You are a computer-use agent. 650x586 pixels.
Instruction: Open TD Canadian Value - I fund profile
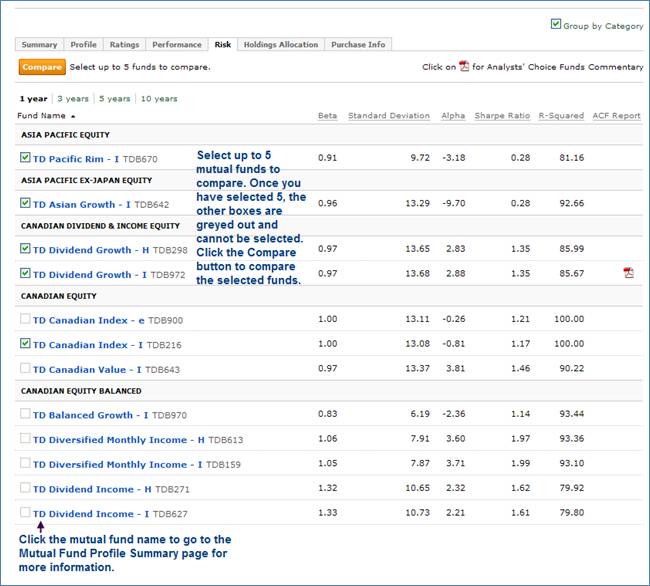tap(87, 370)
